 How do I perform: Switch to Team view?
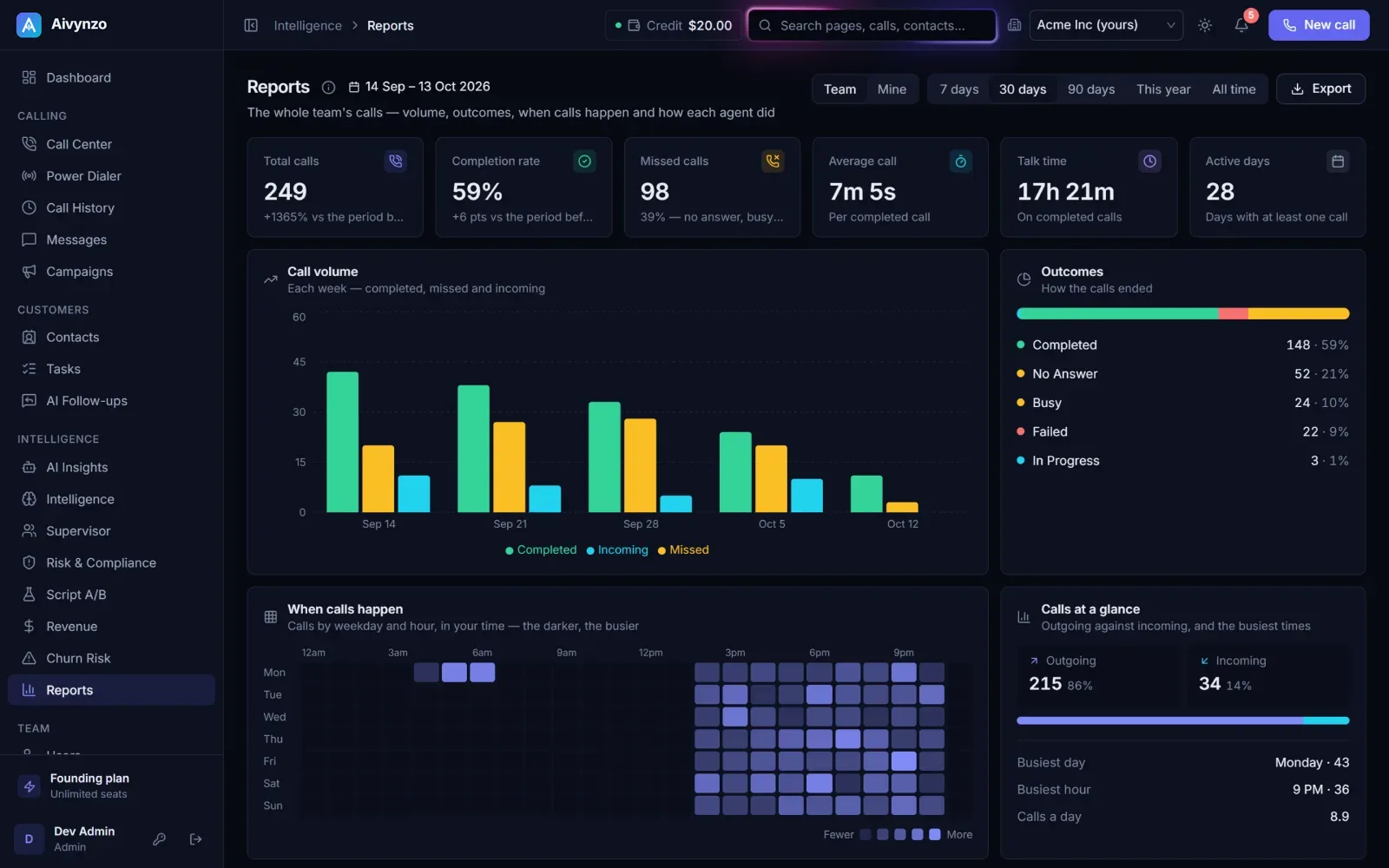point(839,89)
